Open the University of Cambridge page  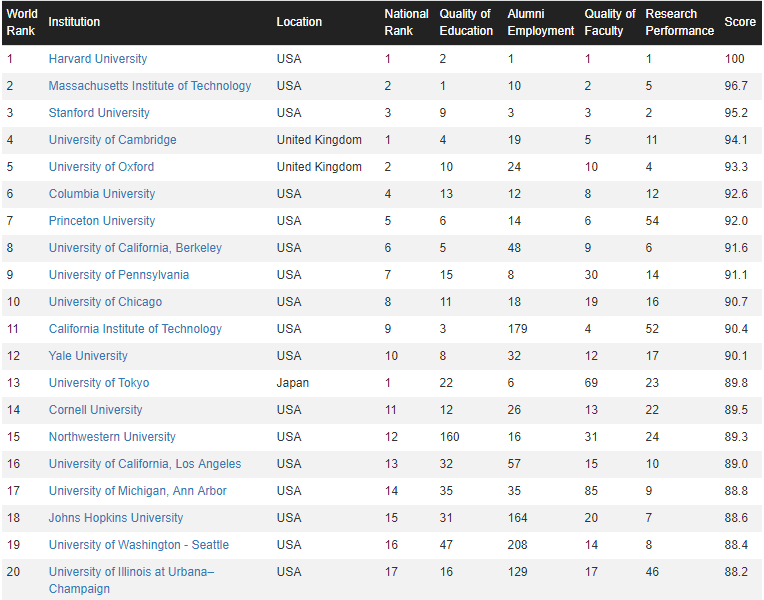(113, 140)
